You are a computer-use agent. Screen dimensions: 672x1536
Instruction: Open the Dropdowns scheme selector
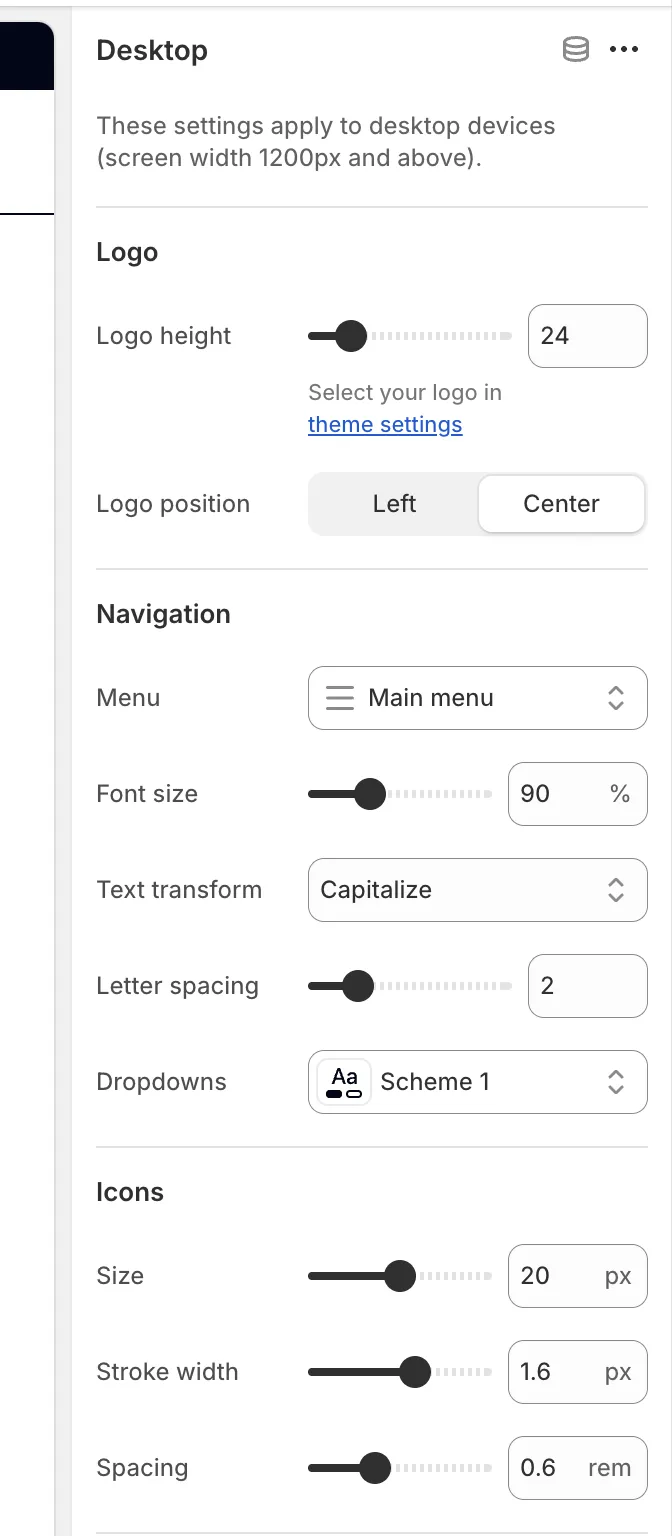click(477, 1081)
